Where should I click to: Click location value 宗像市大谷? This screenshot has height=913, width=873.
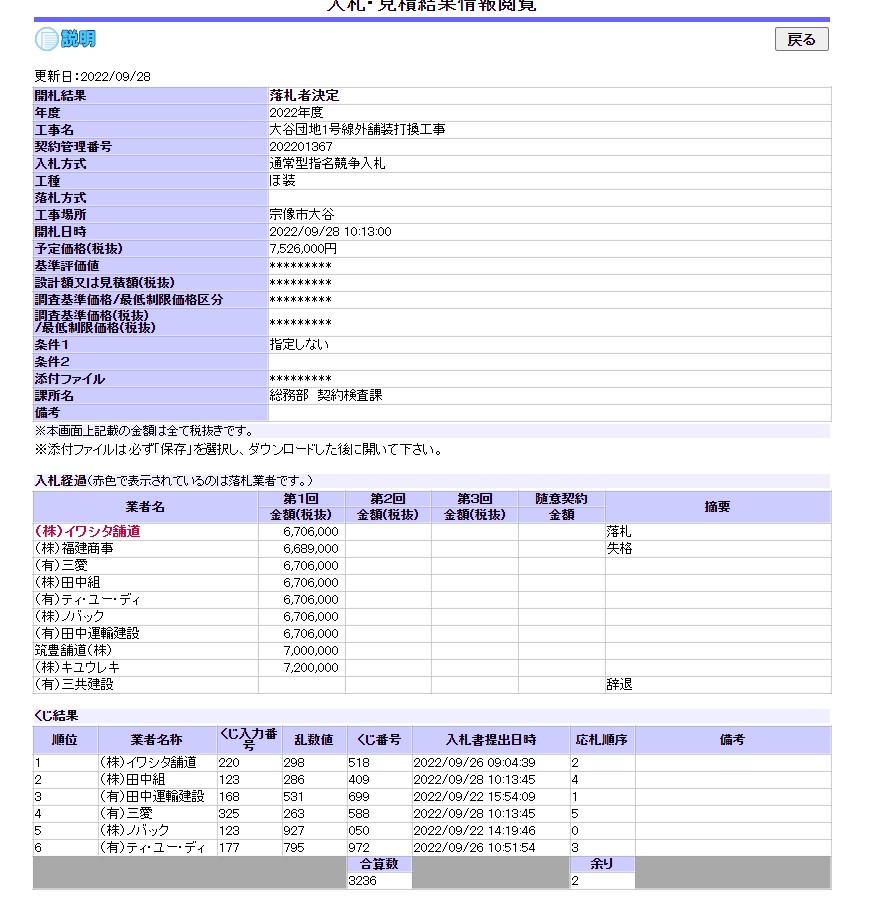tap(302, 214)
